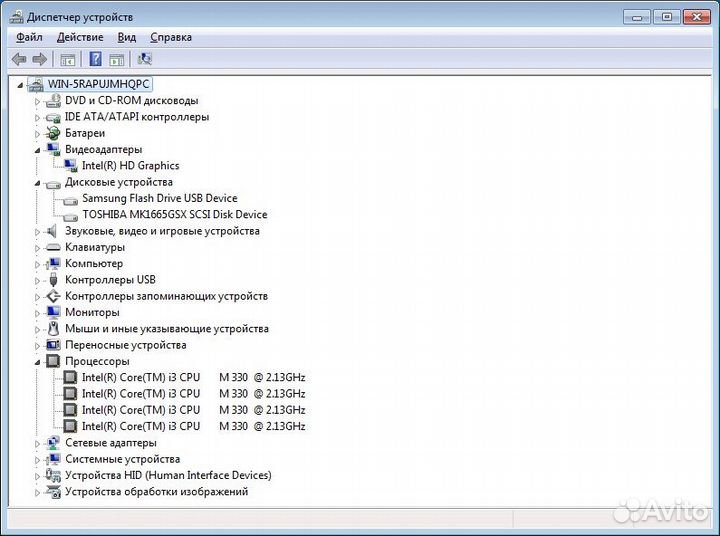Click the Контроллеры USB plug icon
Viewport: 720px width, 536px height.
(x=53, y=279)
